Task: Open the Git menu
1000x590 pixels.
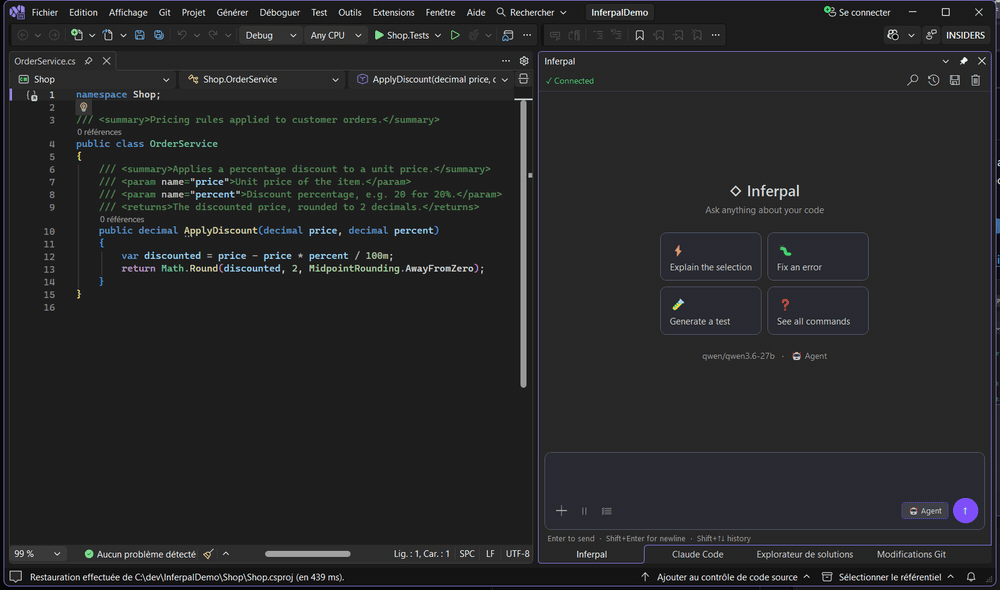Action: pyautogui.click(x=165, y=12)
